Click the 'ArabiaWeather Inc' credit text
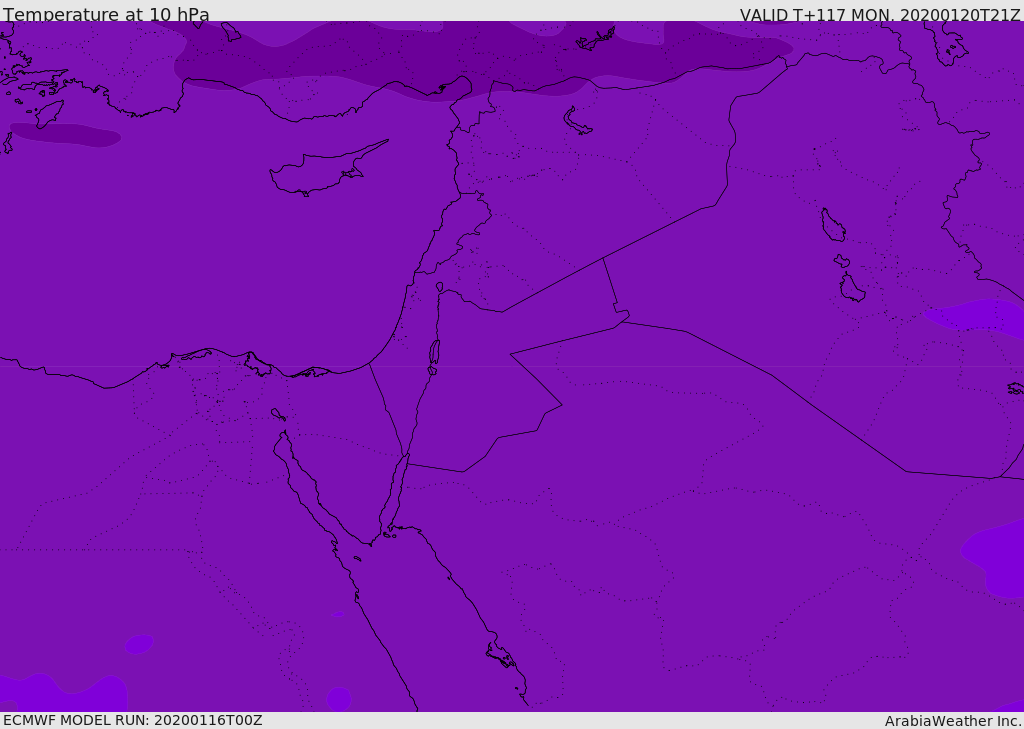 tap(952, 721)
